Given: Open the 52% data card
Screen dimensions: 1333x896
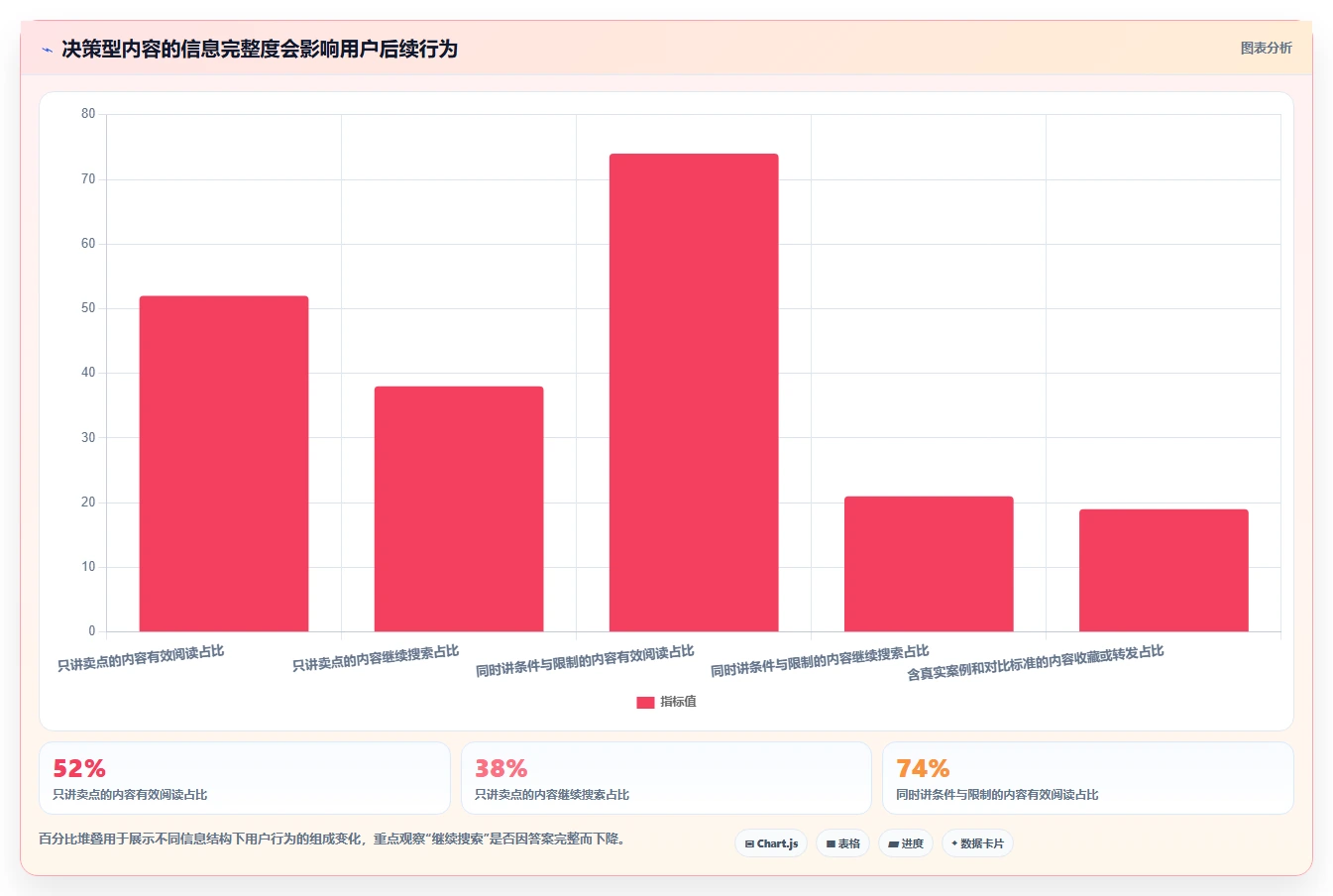Looking at the screenshot, I should (245, 778).
